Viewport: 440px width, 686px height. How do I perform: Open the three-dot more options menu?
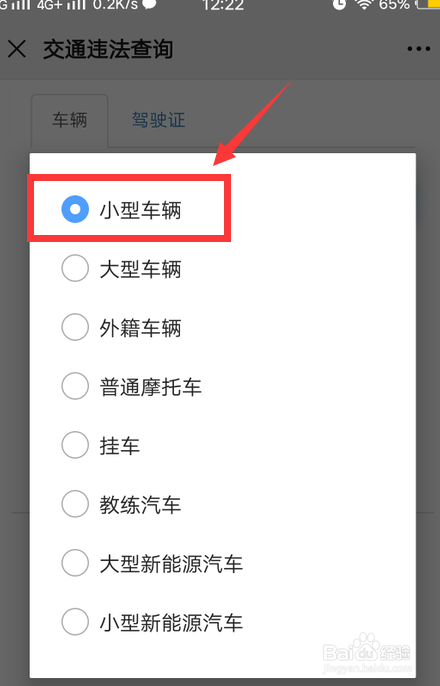(x=419, y=49)
